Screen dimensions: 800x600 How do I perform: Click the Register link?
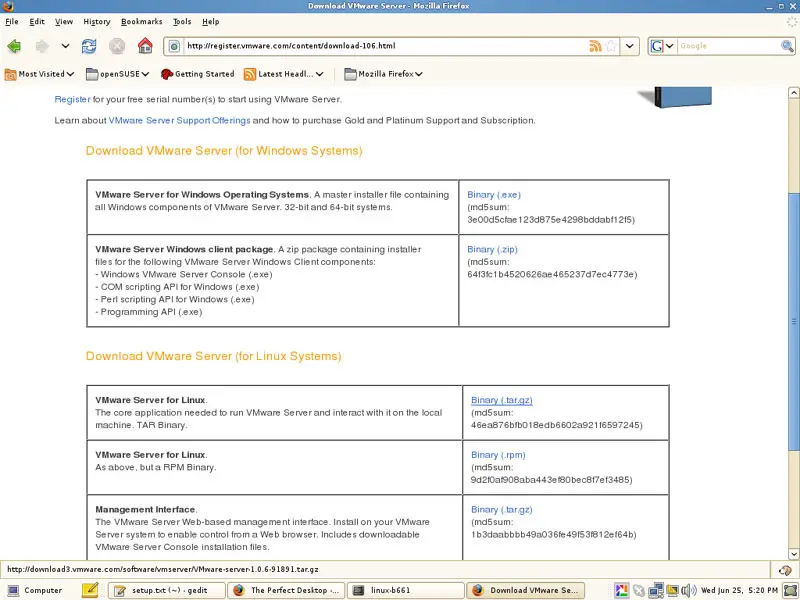(x=72, y=99)
